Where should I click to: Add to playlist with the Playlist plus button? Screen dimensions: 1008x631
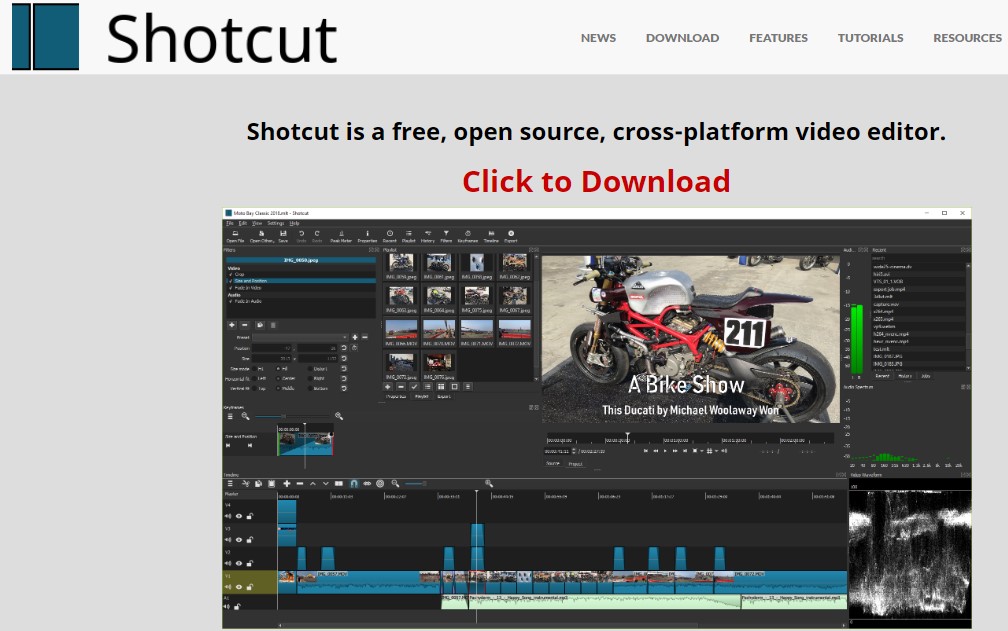[388, 387]
